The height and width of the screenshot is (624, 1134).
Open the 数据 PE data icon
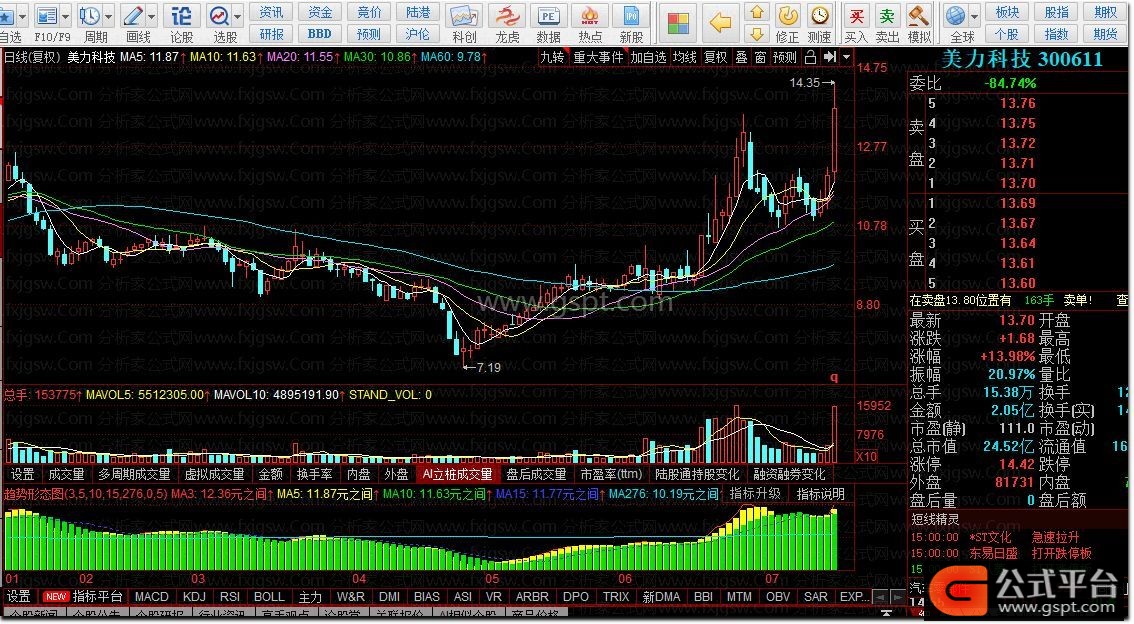click(x=548, y=16)
